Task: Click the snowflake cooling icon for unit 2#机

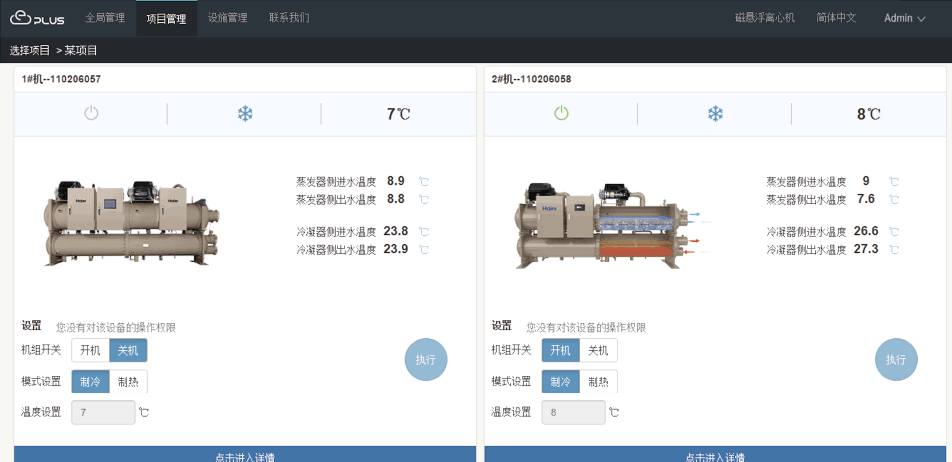Action: point(715,114)
